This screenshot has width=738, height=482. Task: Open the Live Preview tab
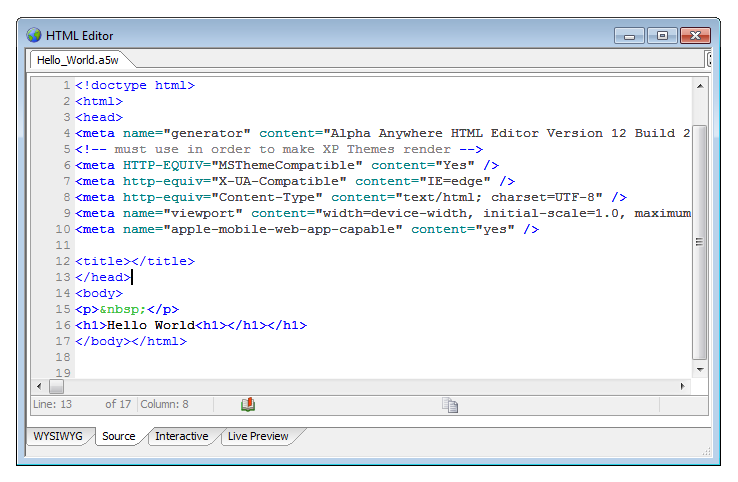tap(258, 436)
